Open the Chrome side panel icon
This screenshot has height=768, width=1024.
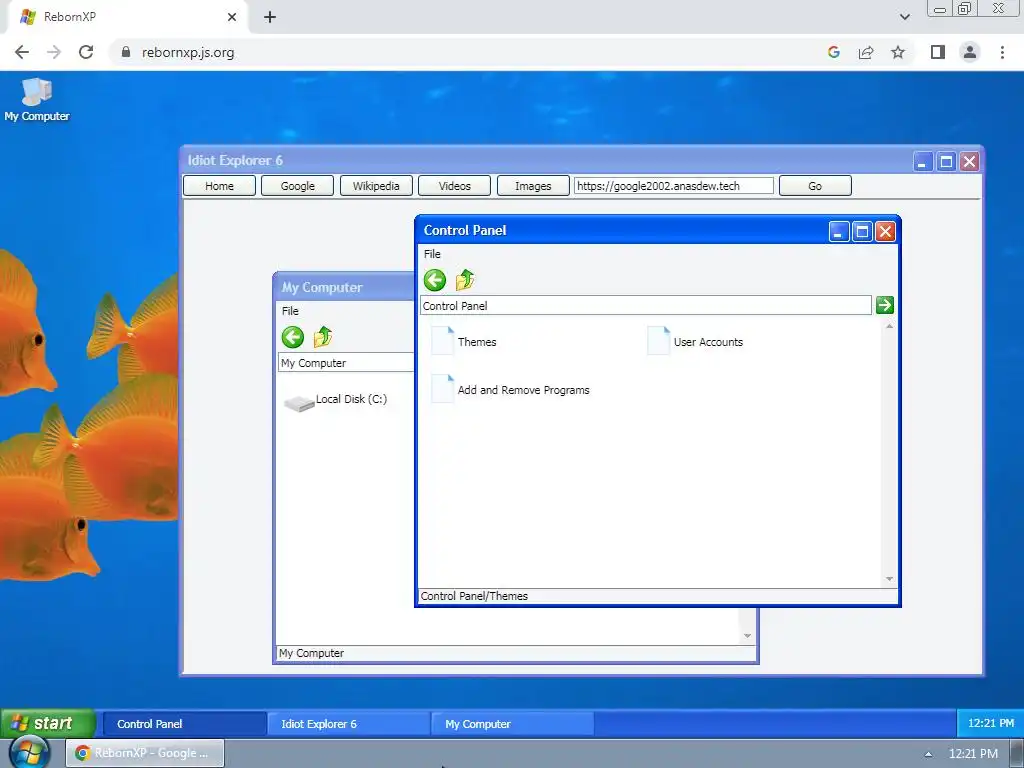pyautogui.click(x=938, y=52)
